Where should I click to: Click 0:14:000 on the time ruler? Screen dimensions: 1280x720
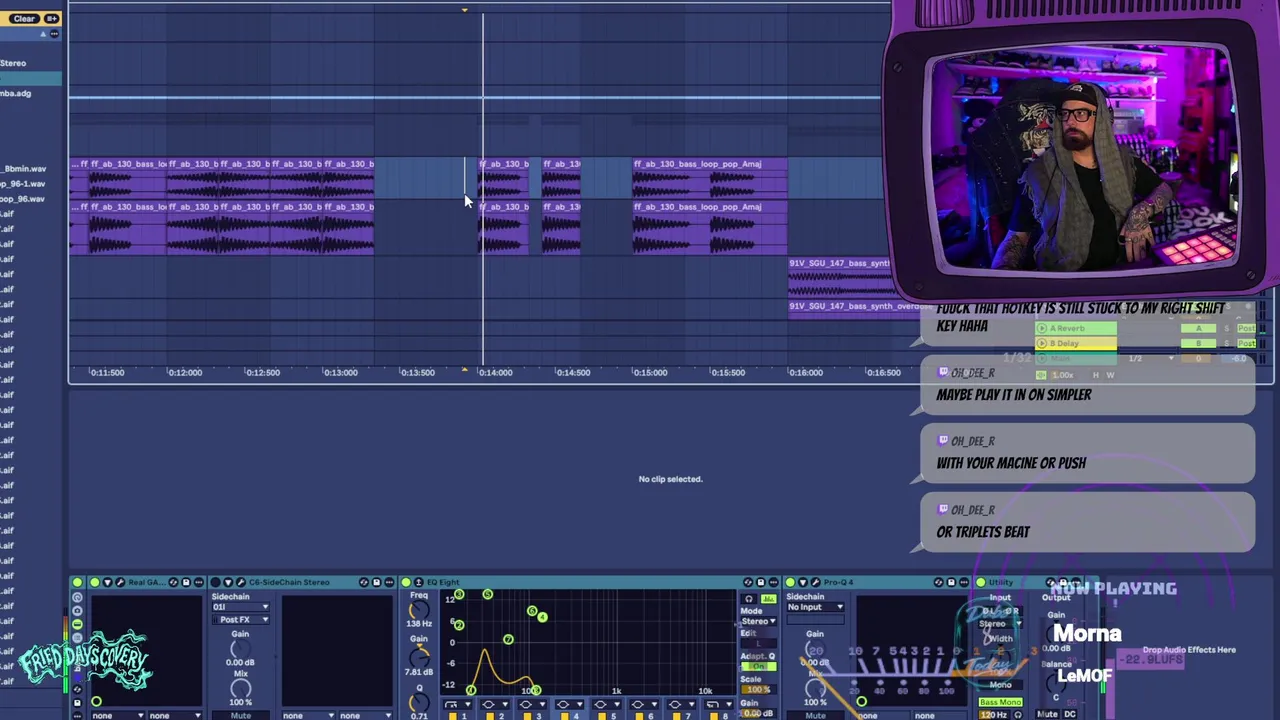click(x=496, y=372)
